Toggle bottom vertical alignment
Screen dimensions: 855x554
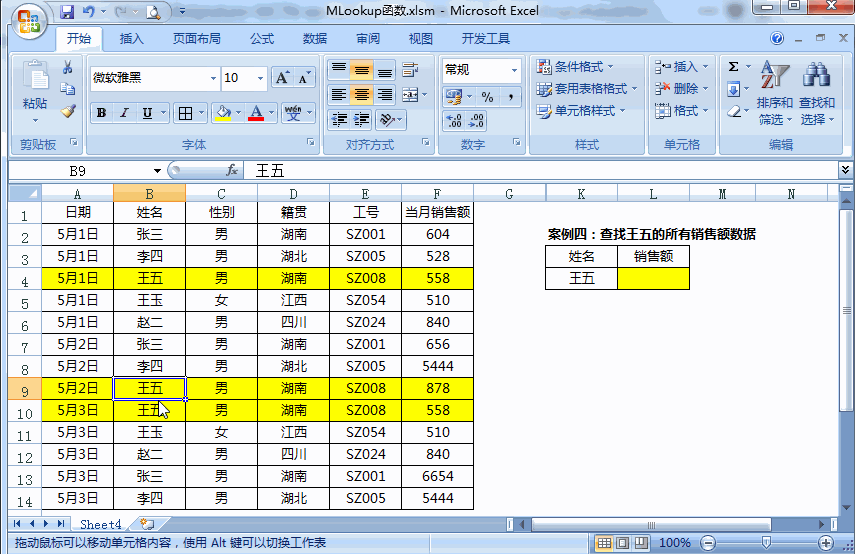point(384,69)
